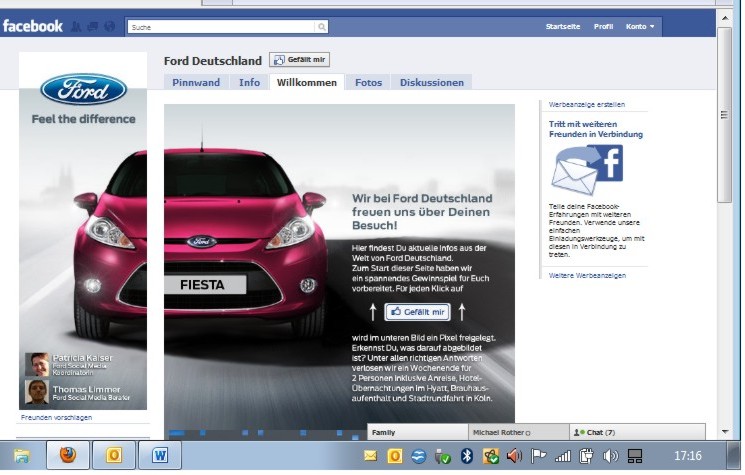Switch to the Diskussionen tab
Viewport: 745px width, 475px height.
pyautogui.click(x=431, y=82)
